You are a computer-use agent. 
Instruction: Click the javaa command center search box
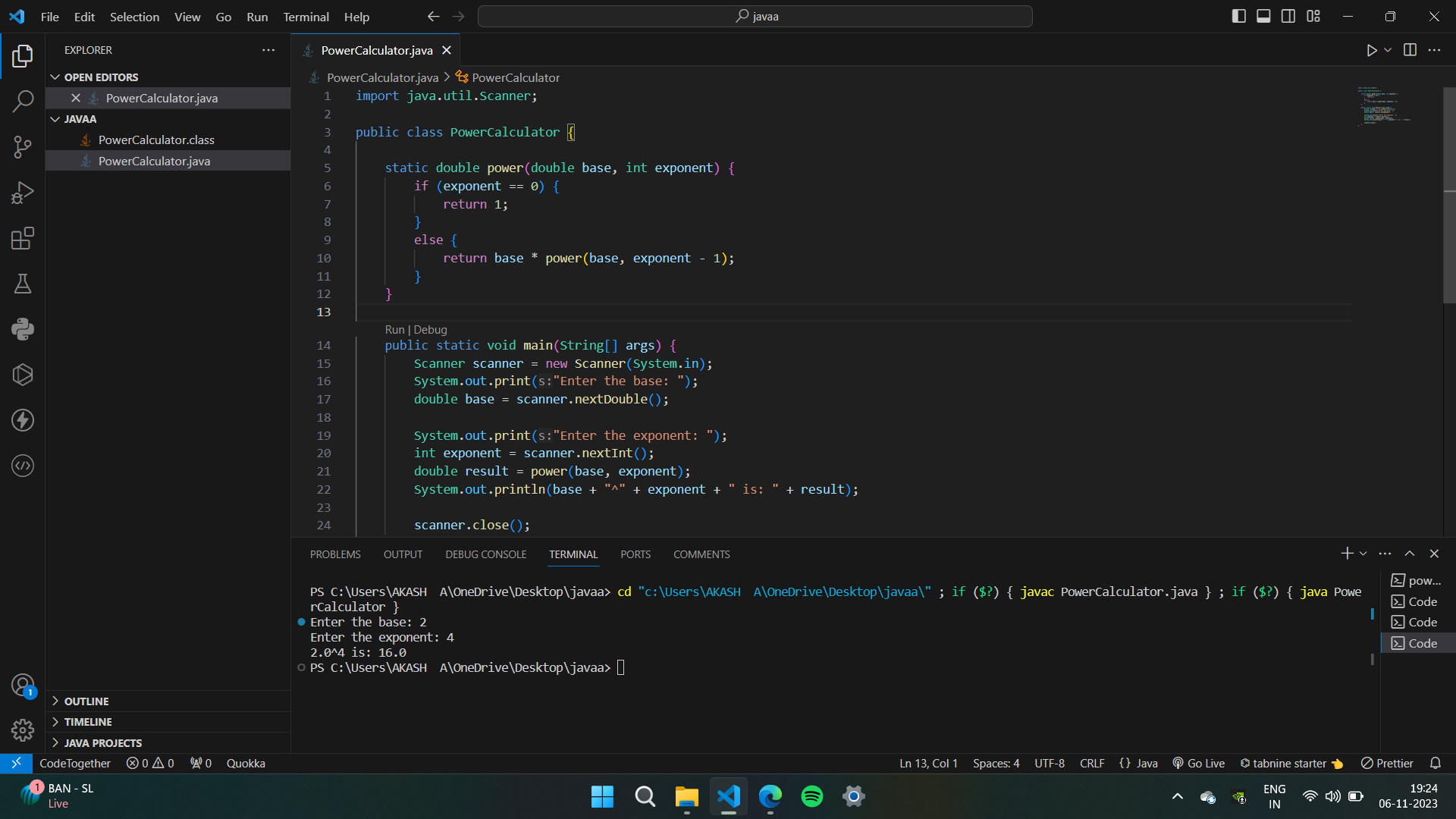(x=755, y=16)
